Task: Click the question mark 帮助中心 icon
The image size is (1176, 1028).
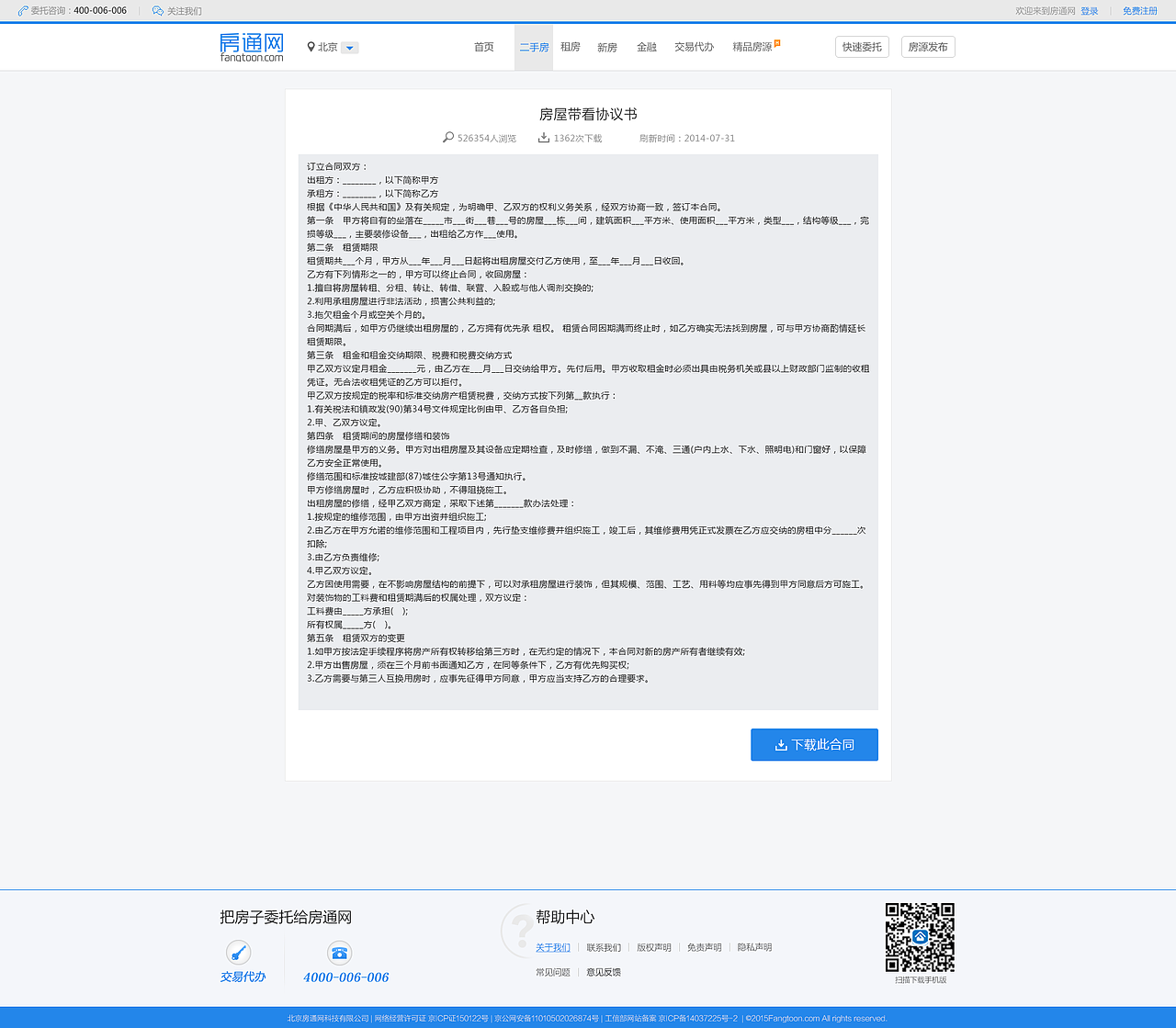Action: 519,930
